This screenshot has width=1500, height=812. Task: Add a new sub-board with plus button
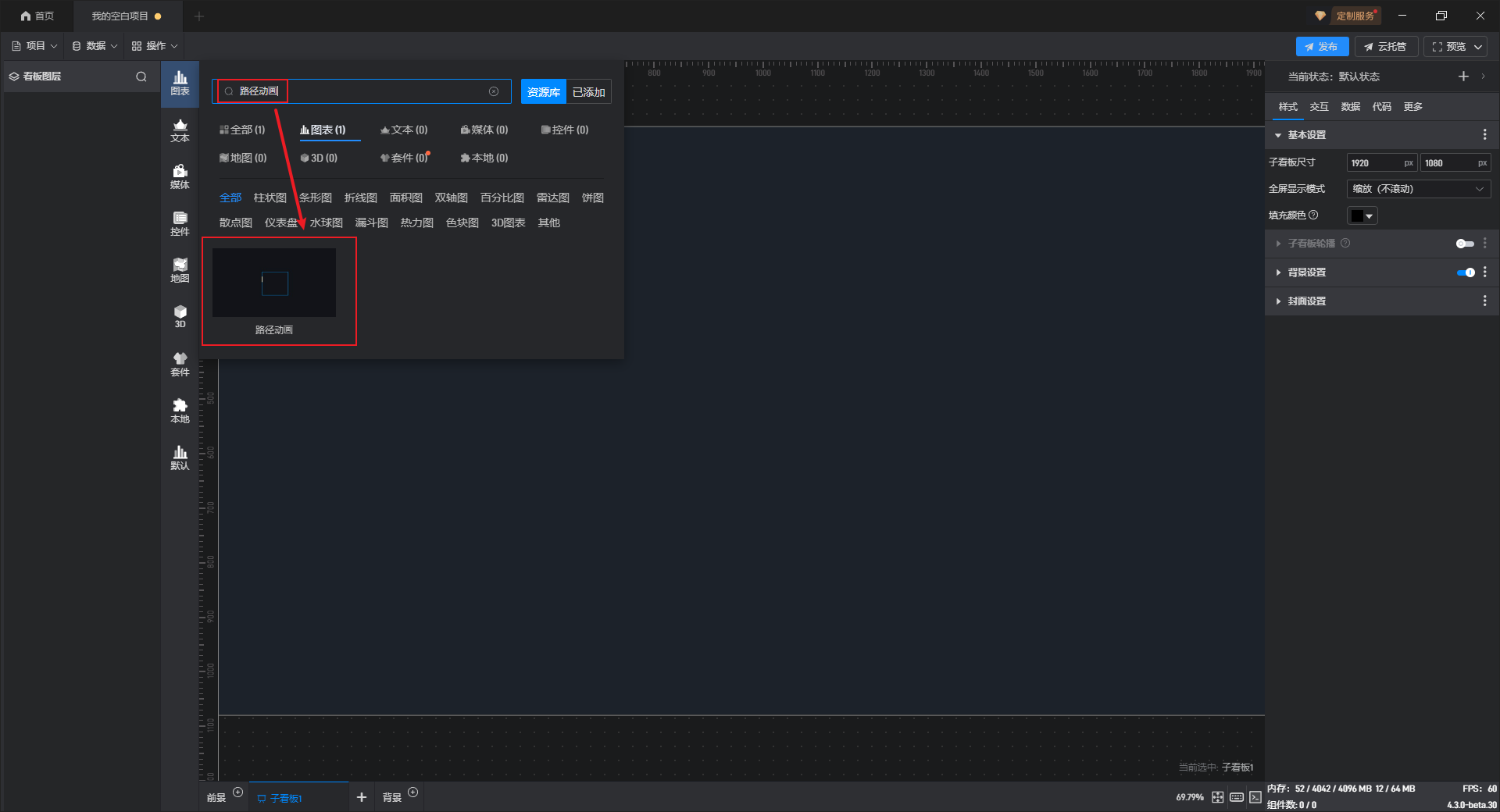(361, 797)
